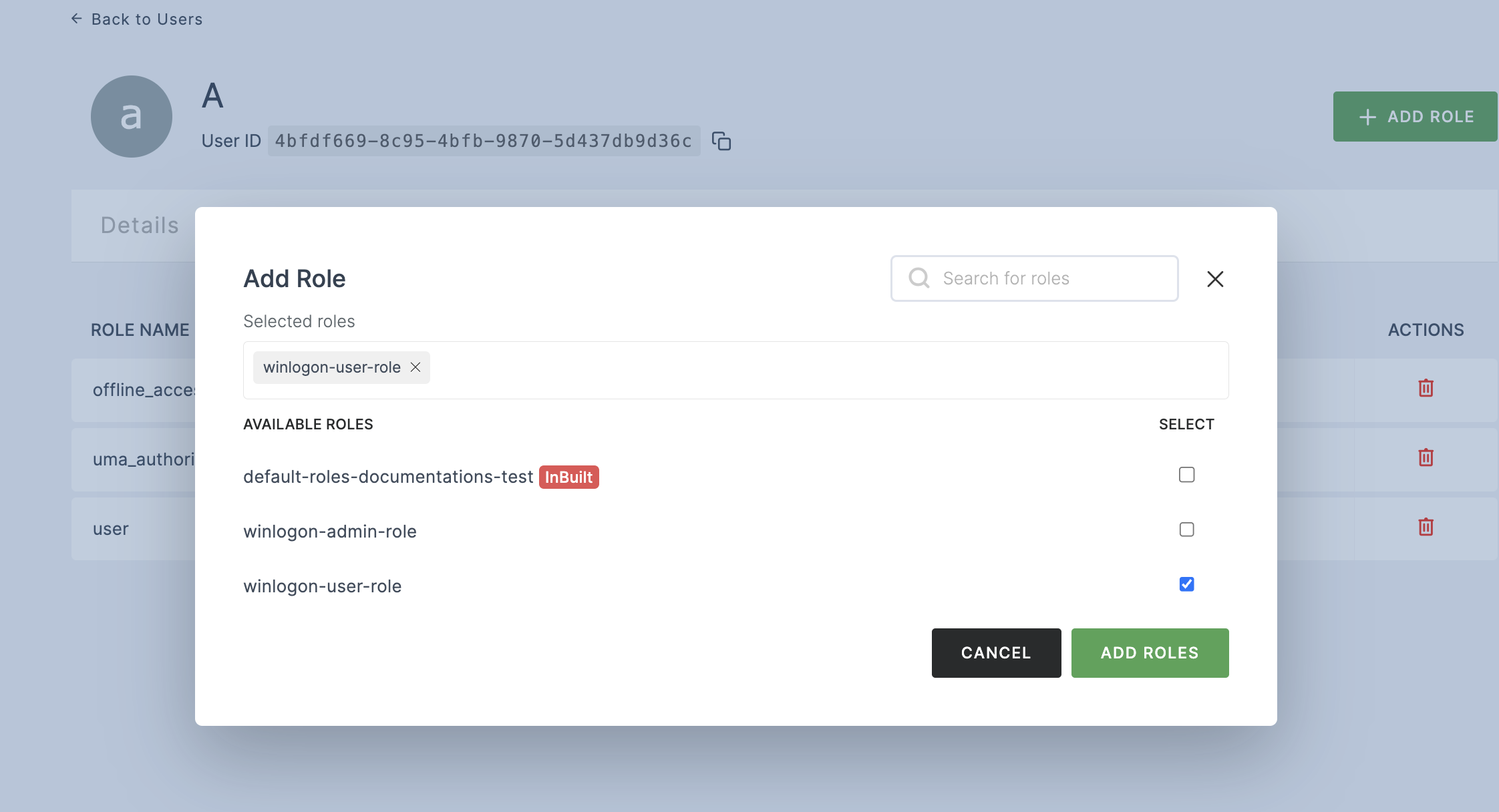The width and height of the screenshot is (1499, 812).
Task: Click the InBuilt badge on default-roles
Action: point(568,476)
